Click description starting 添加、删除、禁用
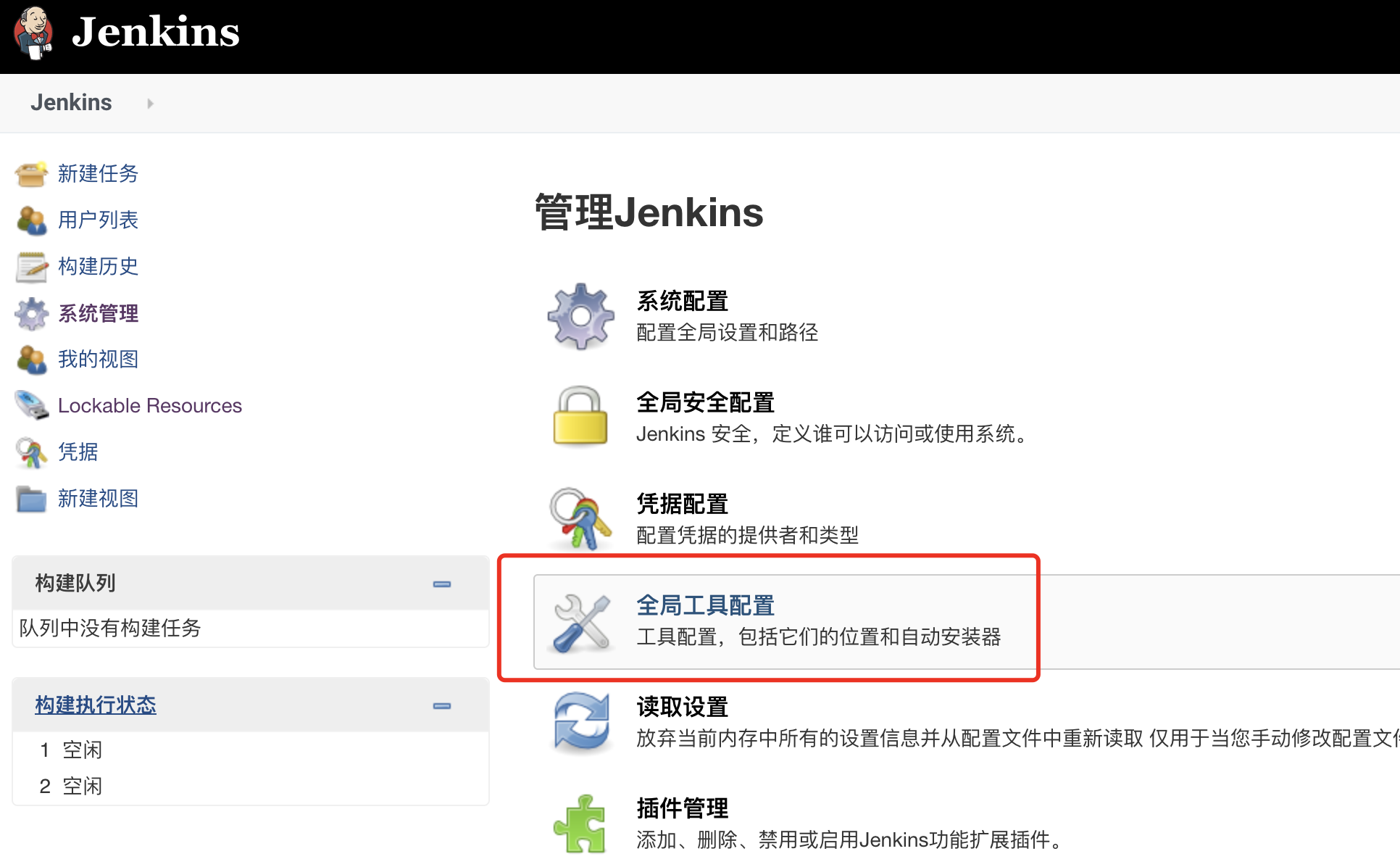This screenshot has height=867, width=1400. coord(849,839)
